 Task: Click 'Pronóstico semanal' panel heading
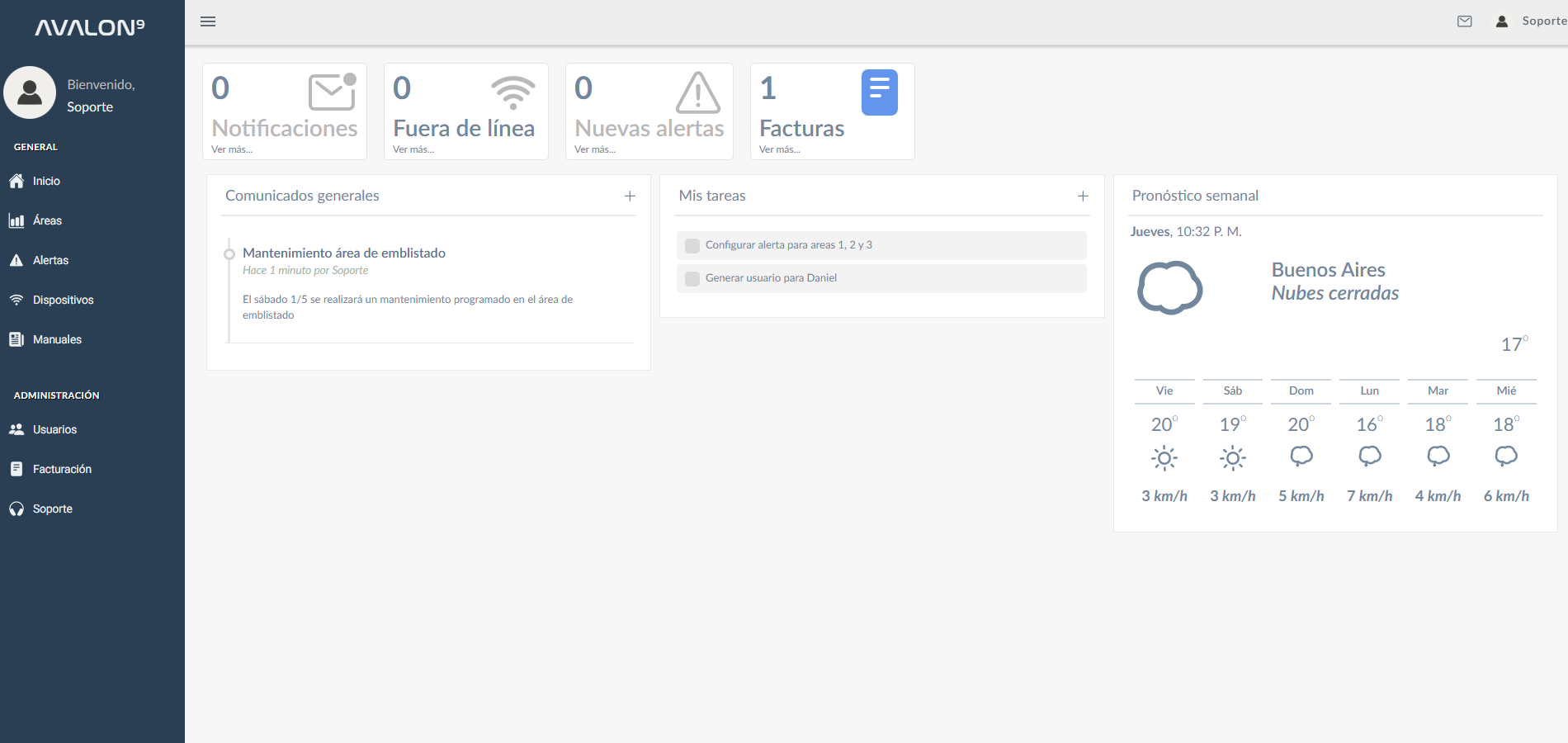click(x=1195, y=196)
